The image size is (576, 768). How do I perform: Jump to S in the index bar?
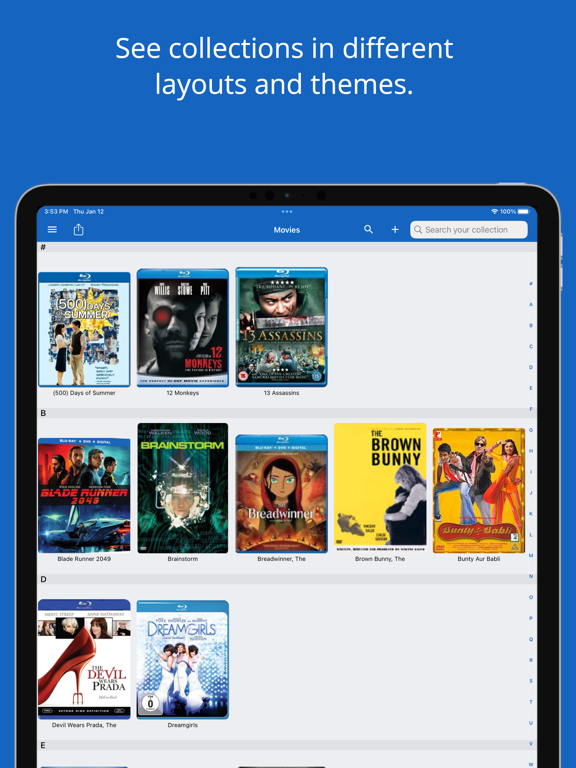point(531,681)
